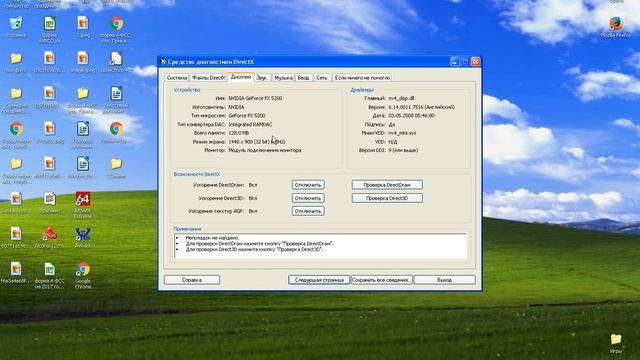Select the Игры folder on the desktop
640x360 pixels.
[616, 339]
